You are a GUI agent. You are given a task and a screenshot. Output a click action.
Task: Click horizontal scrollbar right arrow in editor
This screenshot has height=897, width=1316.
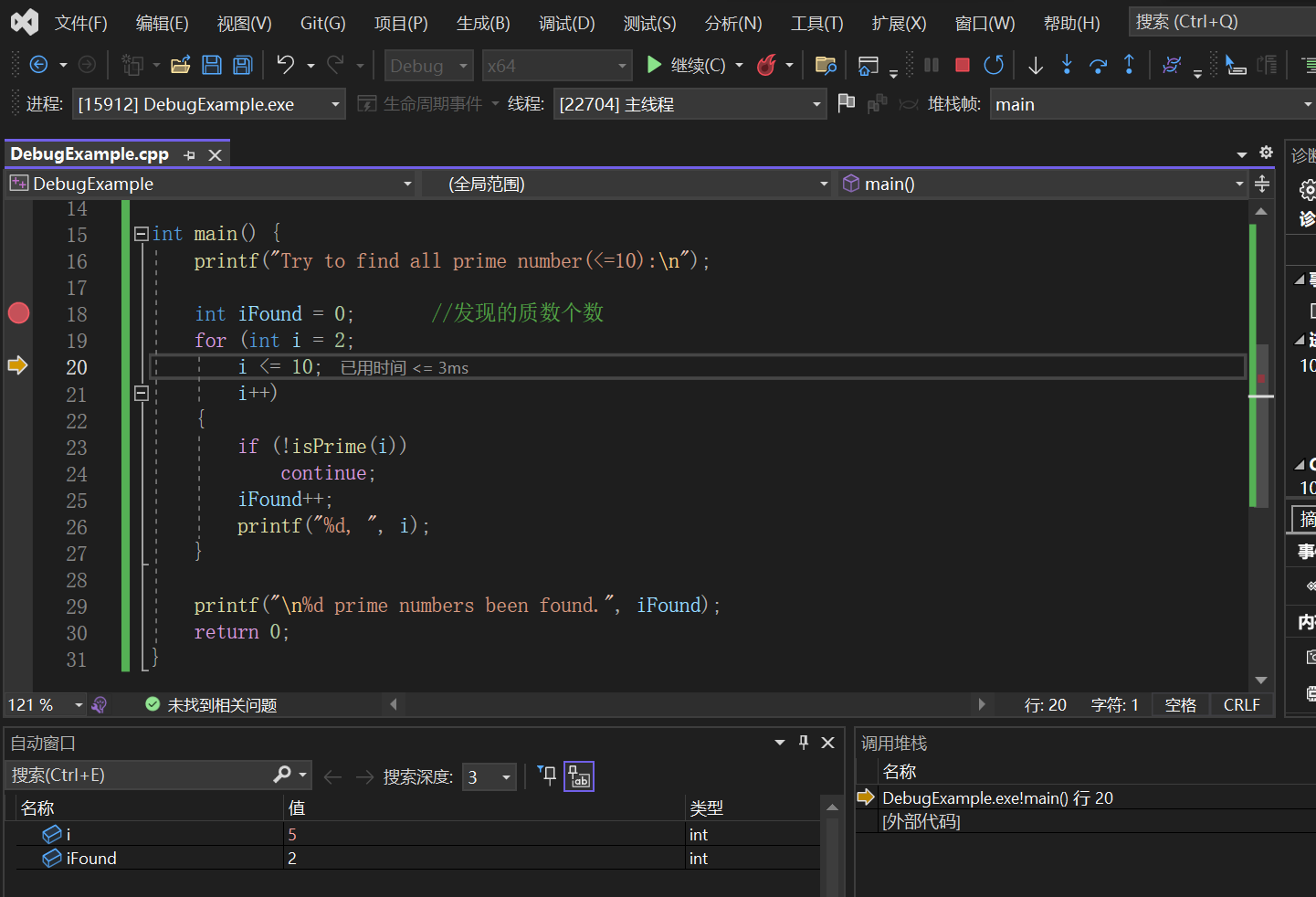(982, 704)
